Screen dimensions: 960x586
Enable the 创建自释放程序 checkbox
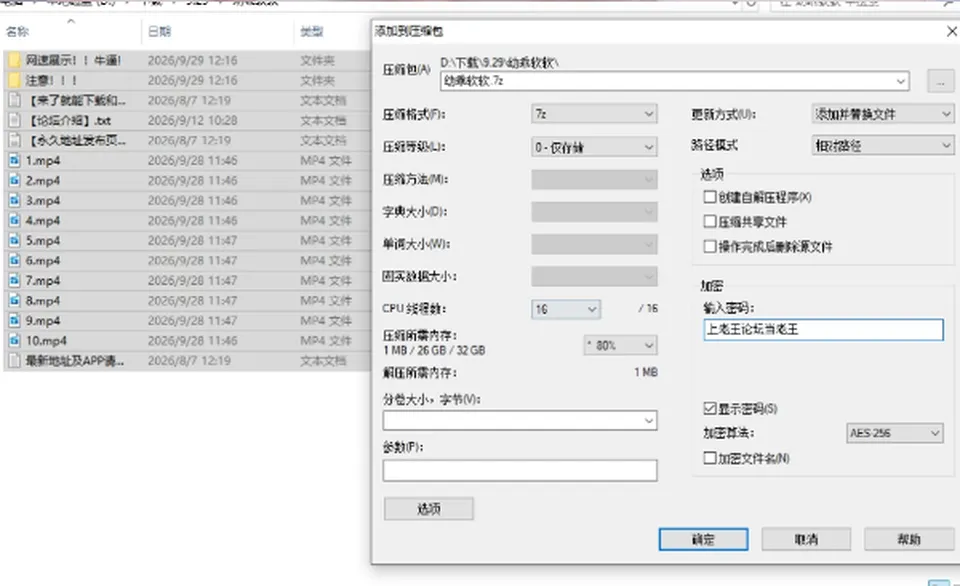[x=710, y=197]
